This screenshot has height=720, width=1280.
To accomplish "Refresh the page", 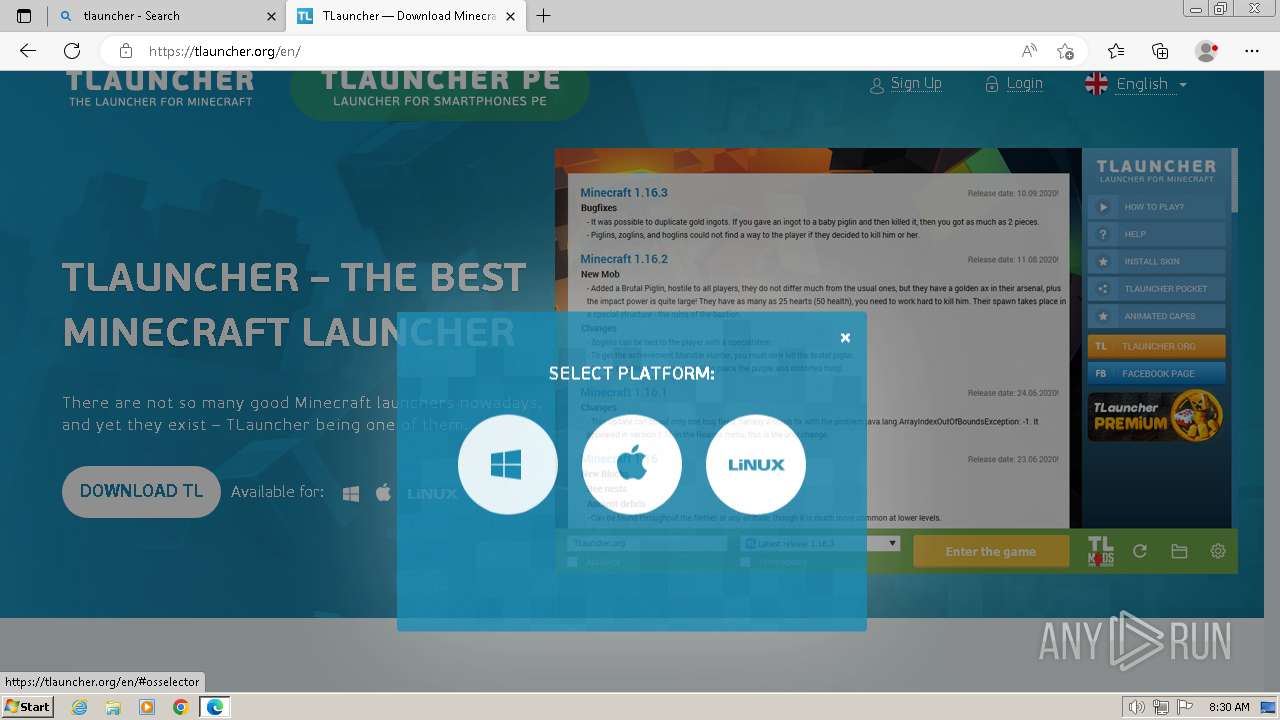I will click(72, 51).
